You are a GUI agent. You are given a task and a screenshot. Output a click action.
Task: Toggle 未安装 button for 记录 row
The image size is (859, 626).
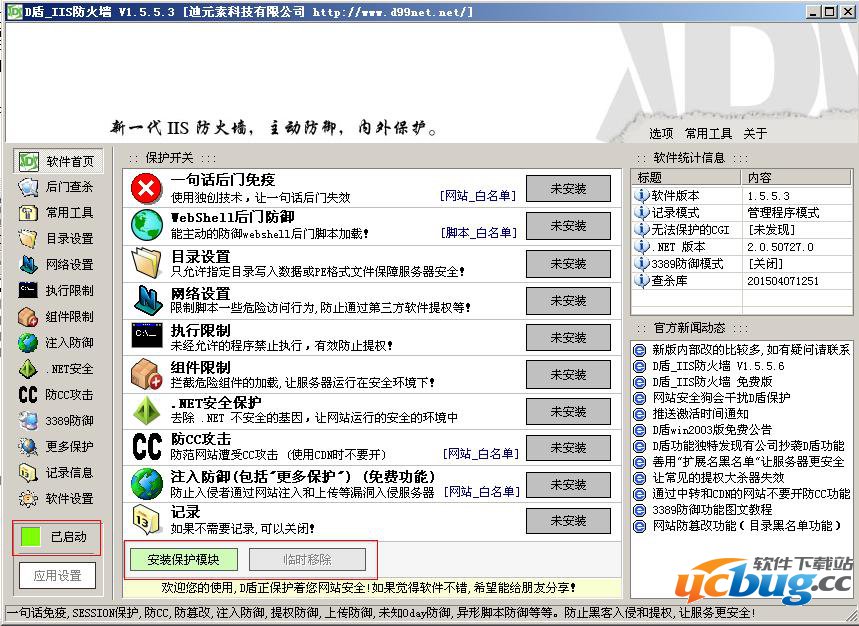tap(568, 521)
